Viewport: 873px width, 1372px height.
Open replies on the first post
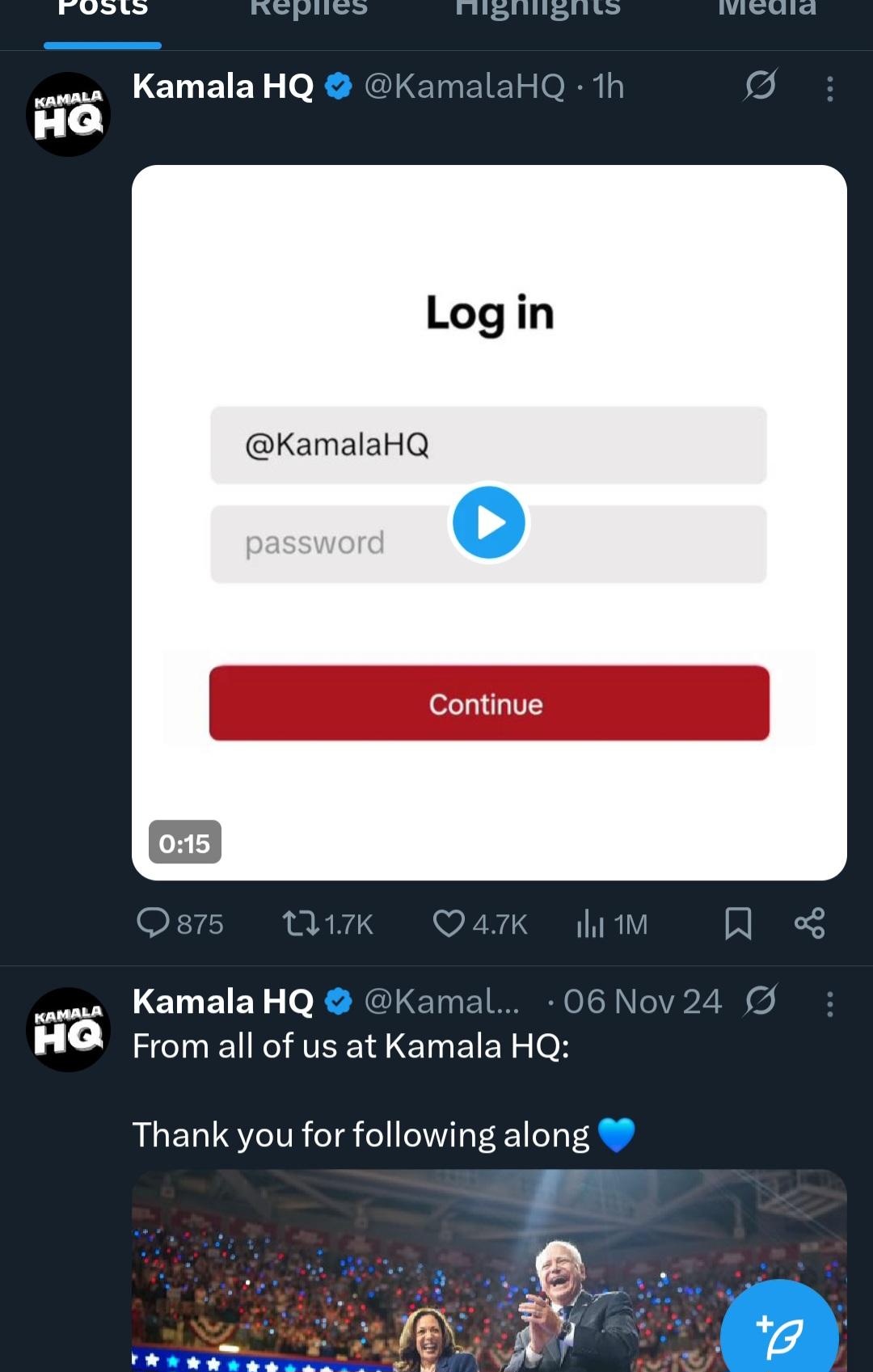coord(179,923)
